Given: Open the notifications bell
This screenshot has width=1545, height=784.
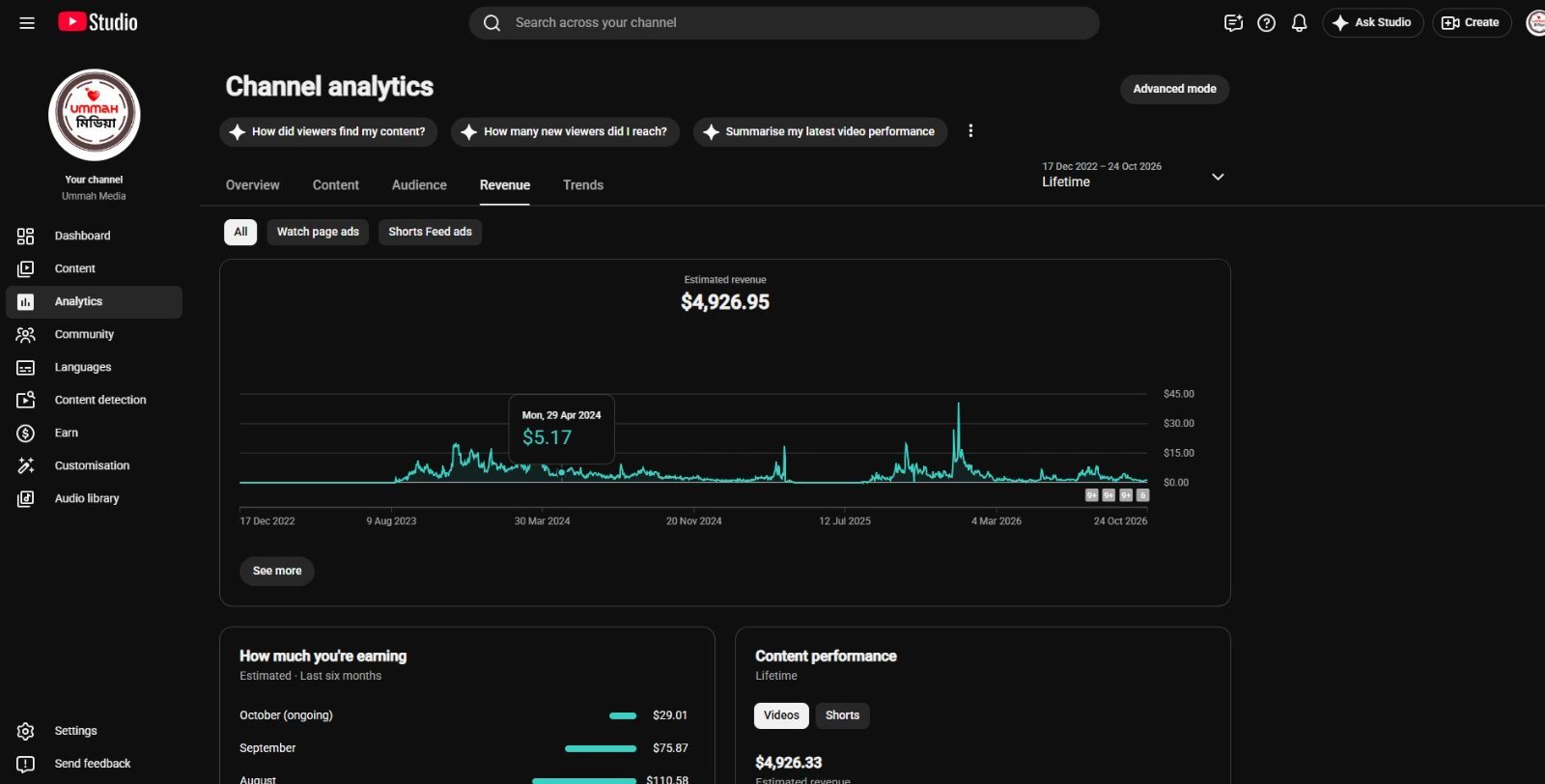Looking at the screenshot, I should (x=1299, y=23).
